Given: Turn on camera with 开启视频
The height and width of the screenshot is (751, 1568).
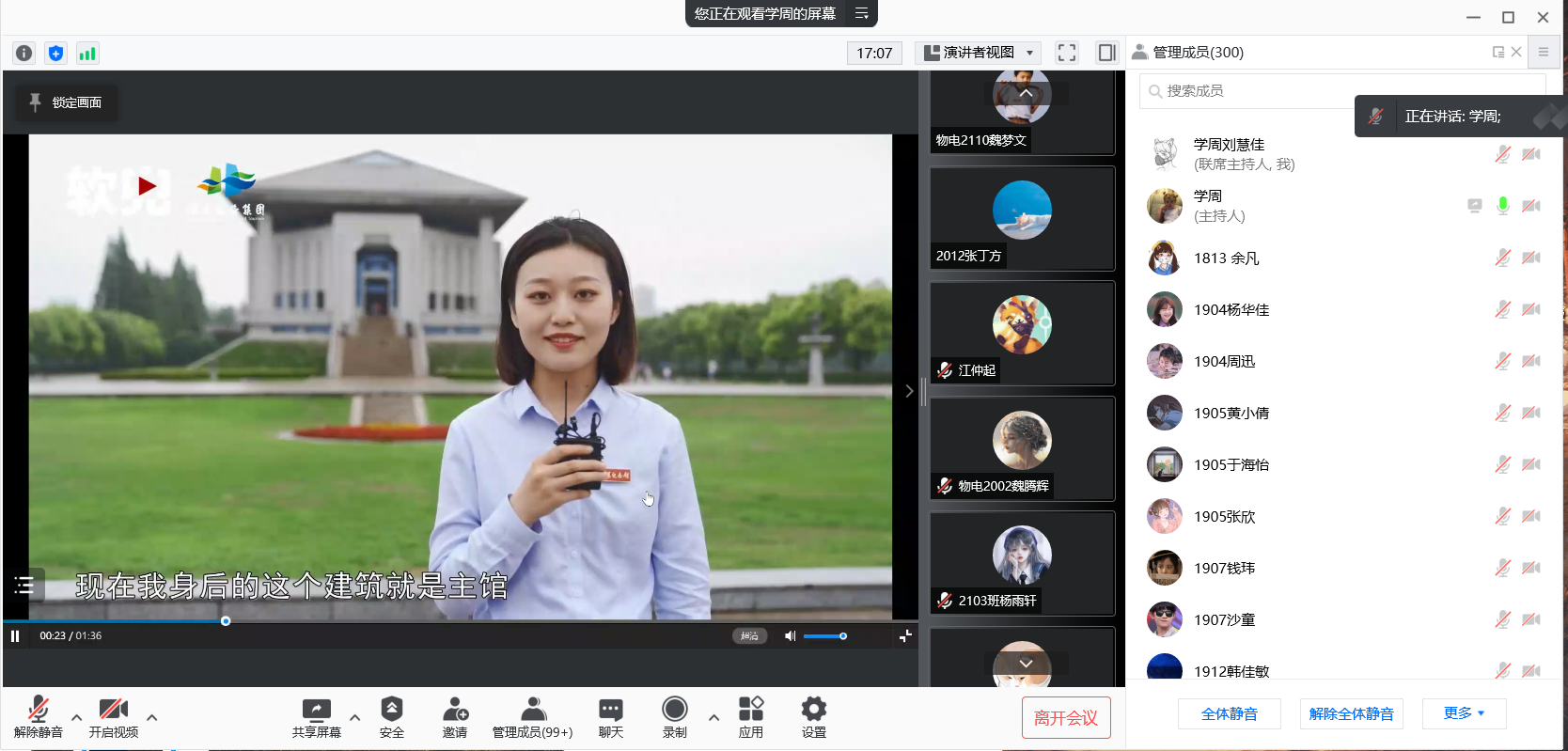Looking at the screenshot, I should click(113, 718).
